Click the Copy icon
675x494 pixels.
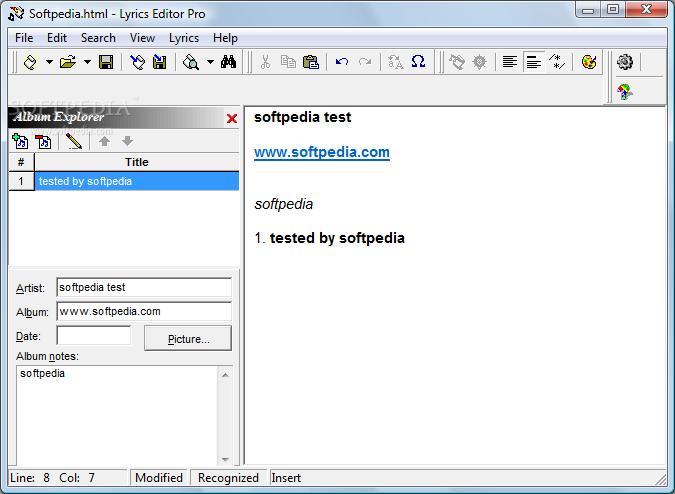pos(288,62)
